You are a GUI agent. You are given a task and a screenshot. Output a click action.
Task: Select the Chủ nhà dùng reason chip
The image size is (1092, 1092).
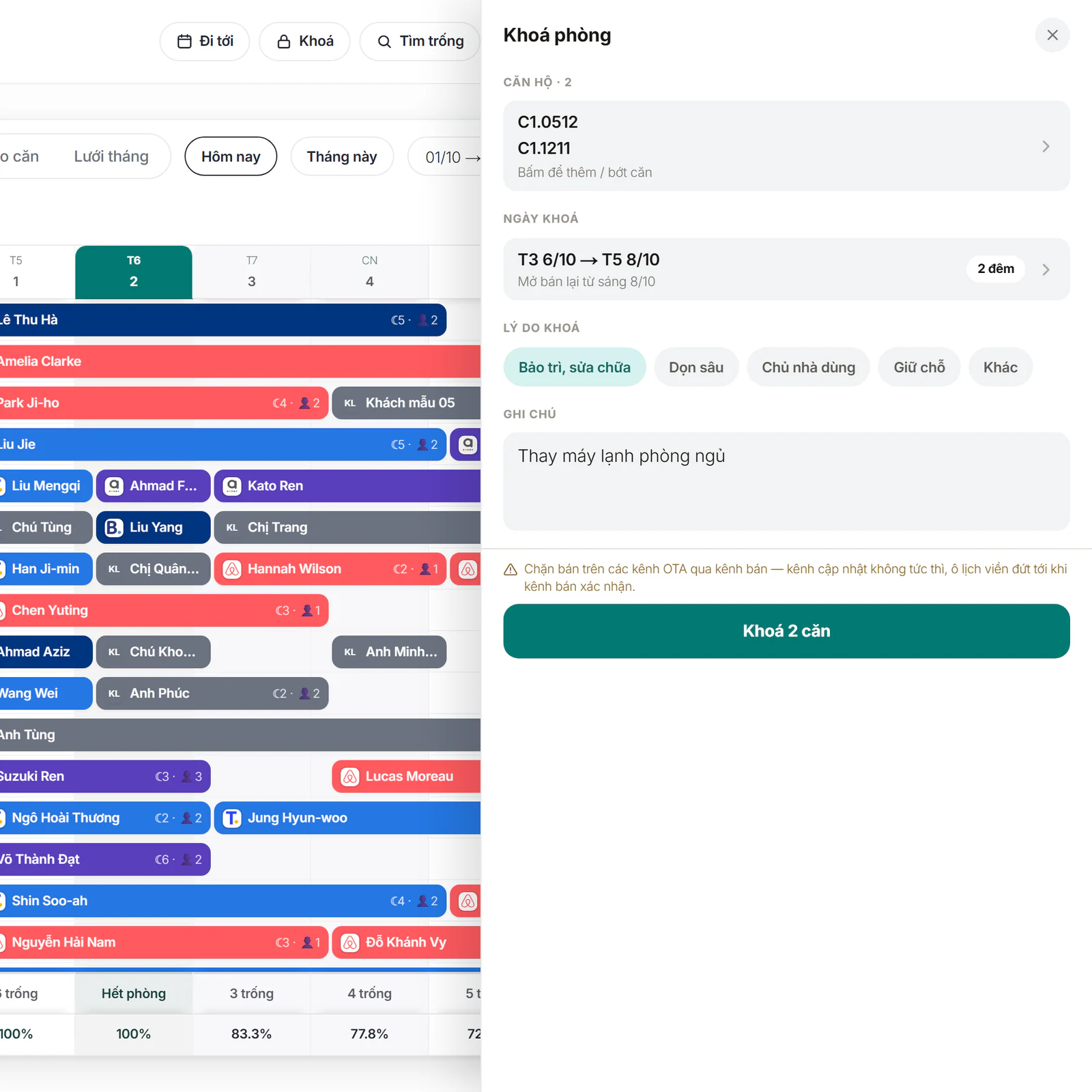[808, 367]
